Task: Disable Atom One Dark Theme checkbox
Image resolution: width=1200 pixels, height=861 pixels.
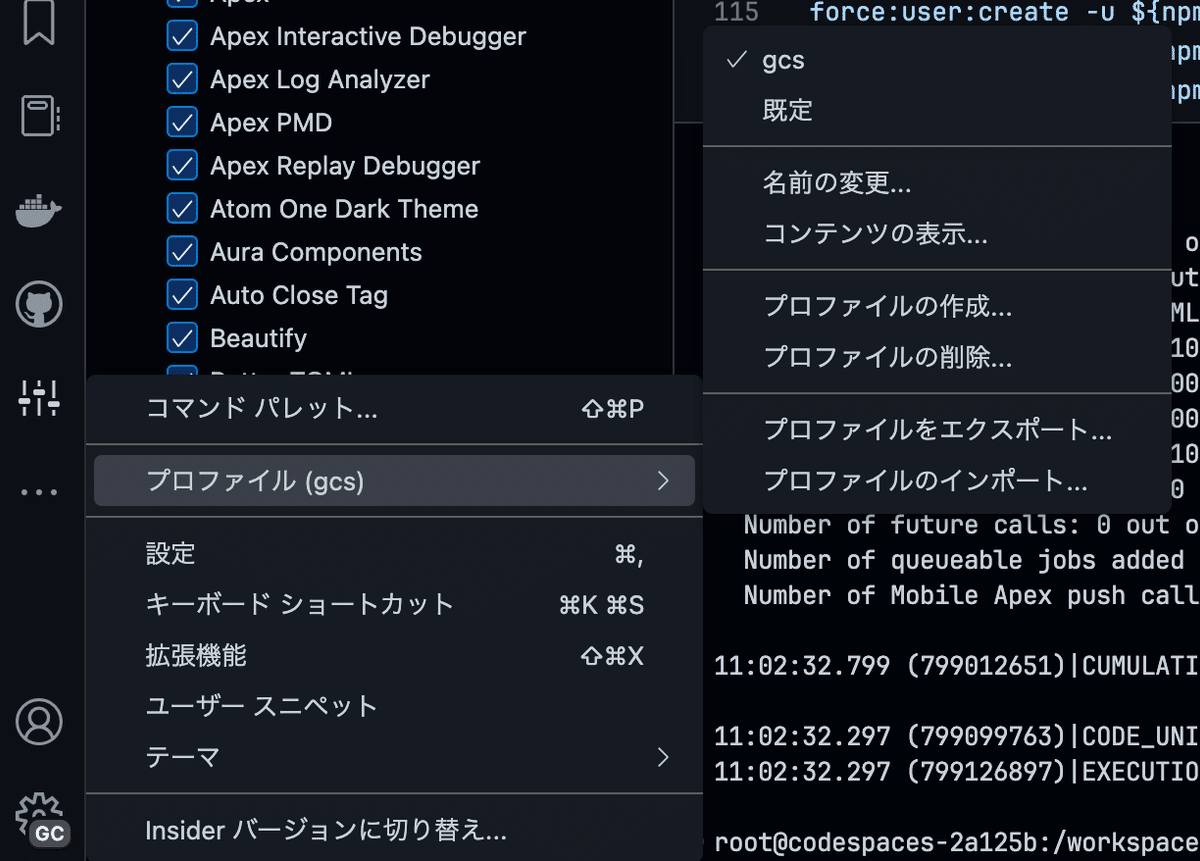Action: coord(182,209)
